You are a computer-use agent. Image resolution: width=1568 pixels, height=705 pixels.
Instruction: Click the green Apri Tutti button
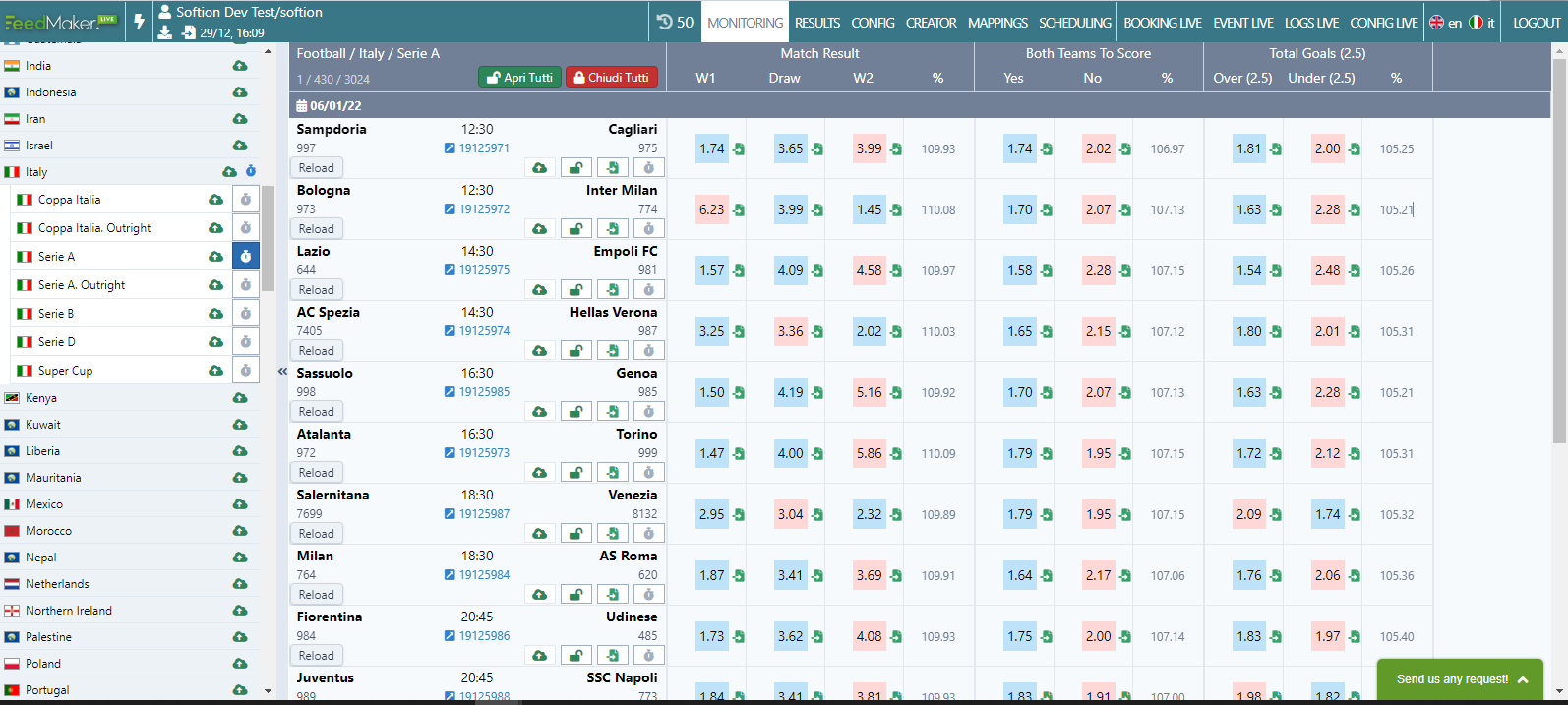pos(519,77)
